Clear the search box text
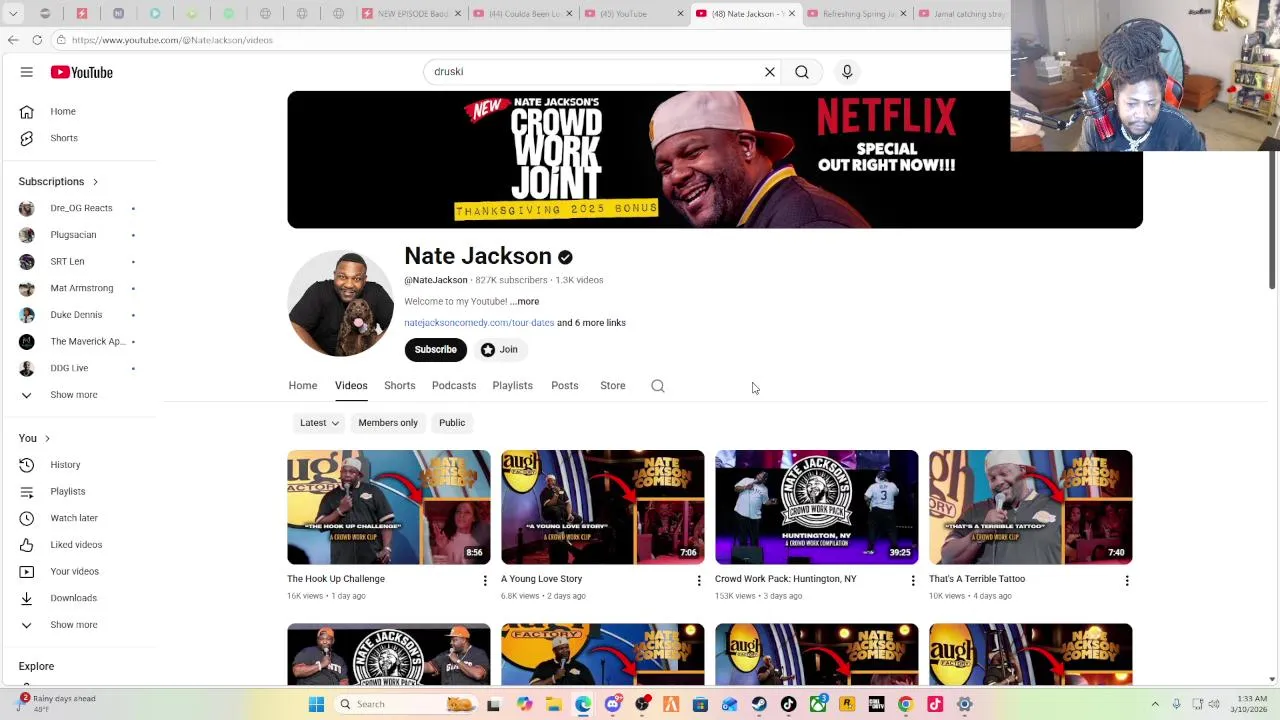The width and height of the screenshot is (1280, 720). [x=770, y=72]
